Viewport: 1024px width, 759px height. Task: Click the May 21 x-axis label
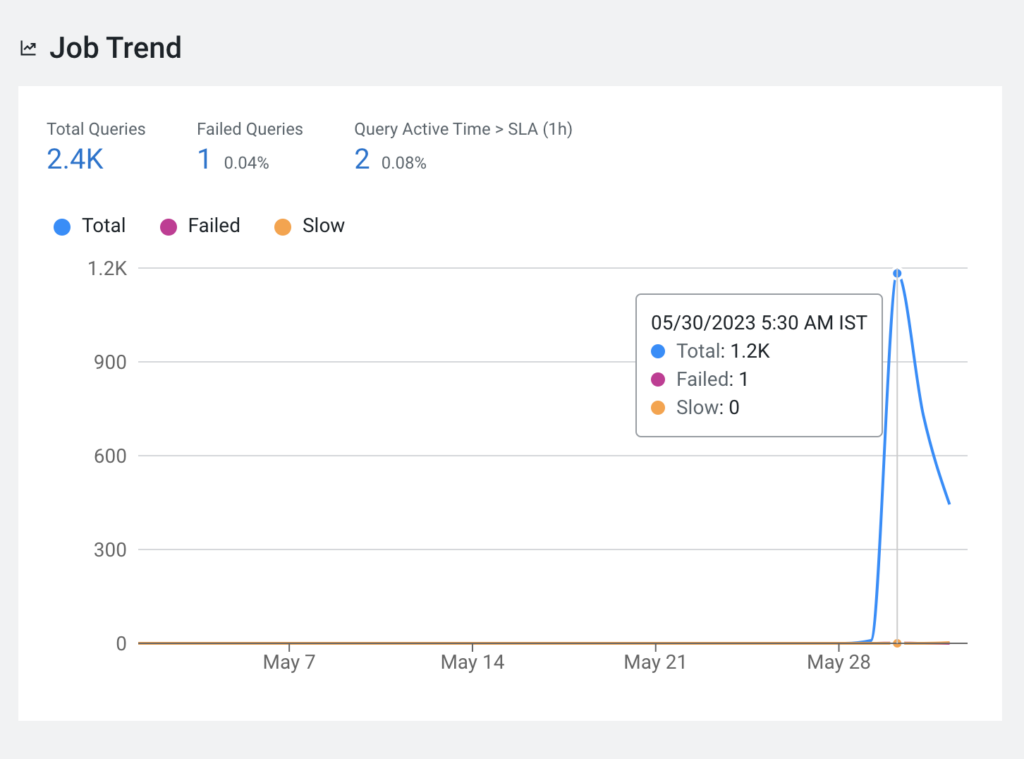655,663
